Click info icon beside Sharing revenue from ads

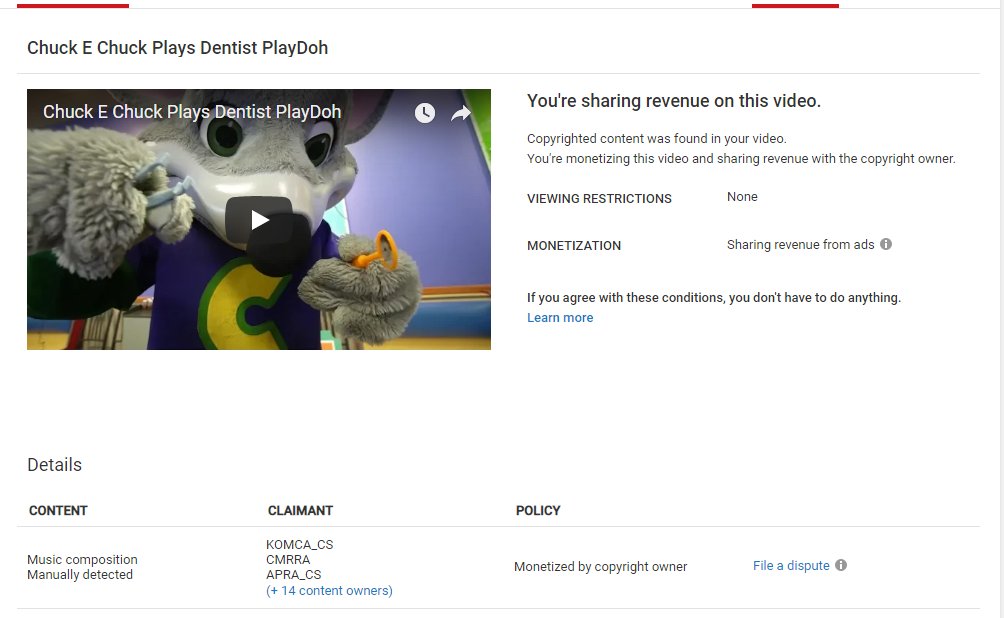pyautogui.click(x=886, y=244)
